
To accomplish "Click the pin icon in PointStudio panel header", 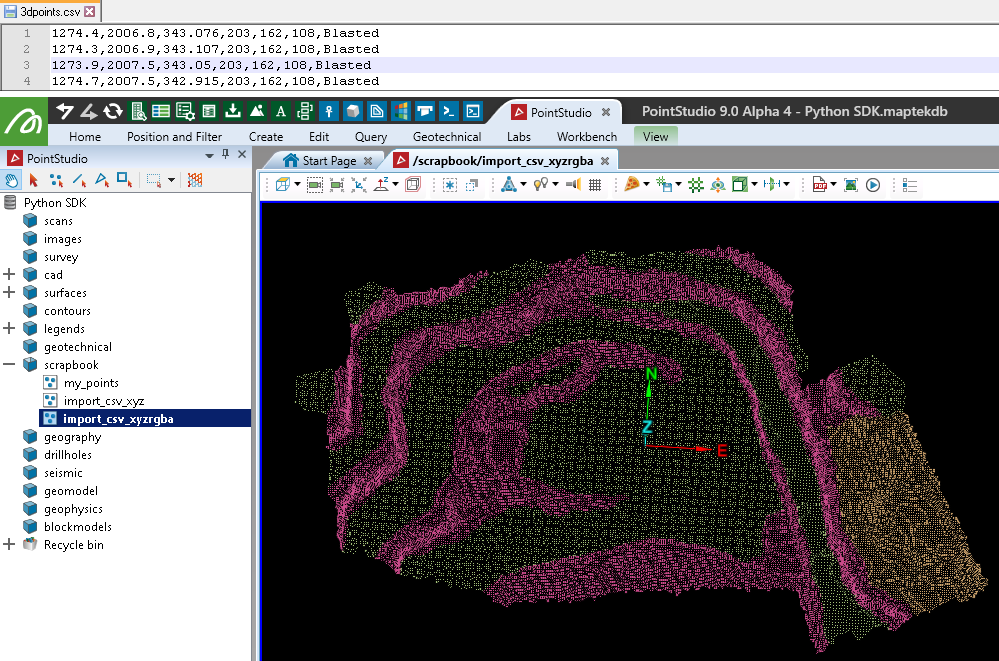I will pyautogui.click(x=225, y=154).
